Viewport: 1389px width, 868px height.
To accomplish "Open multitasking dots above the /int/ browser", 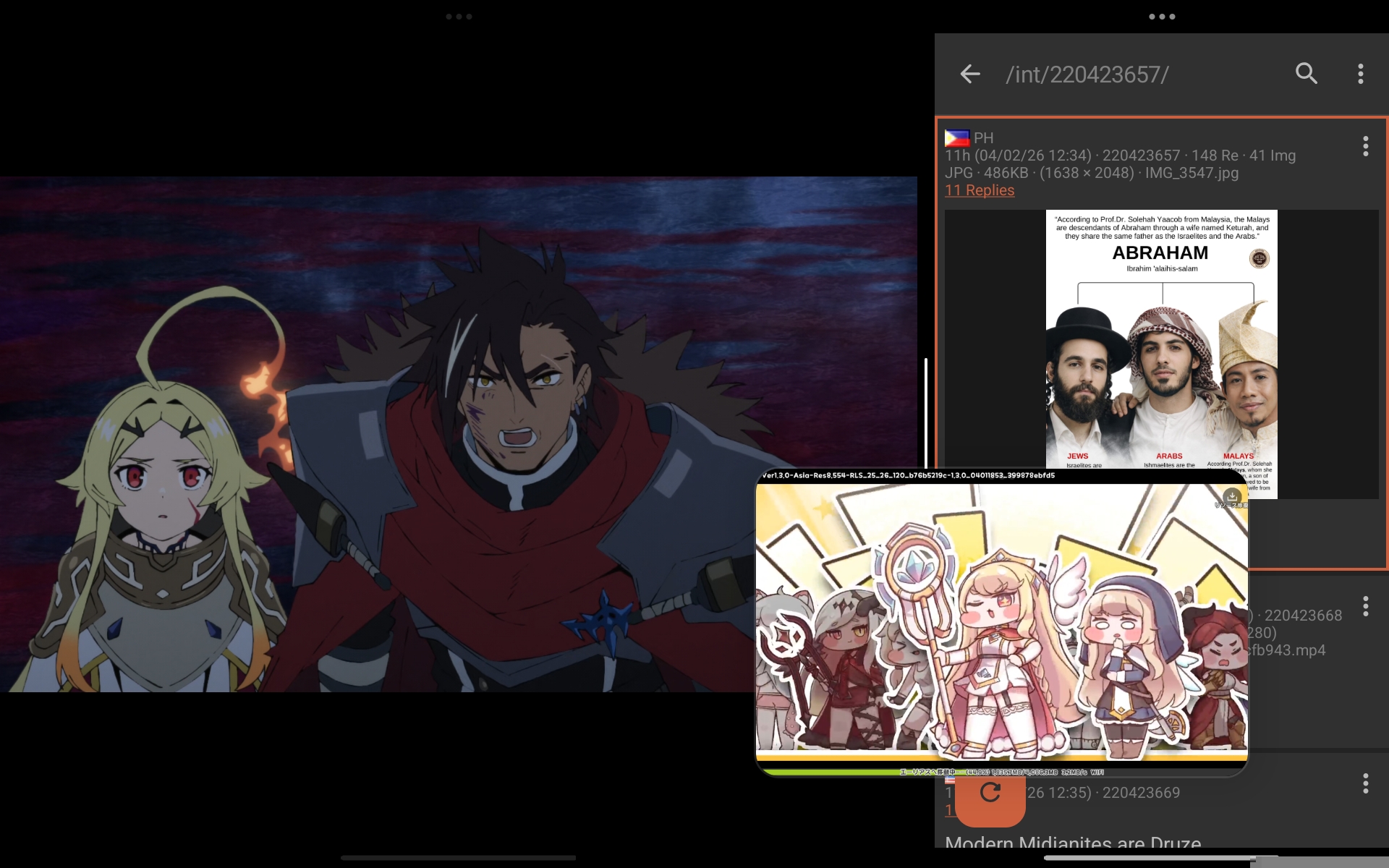I will pyautogui.click(x=1162, y=16).
